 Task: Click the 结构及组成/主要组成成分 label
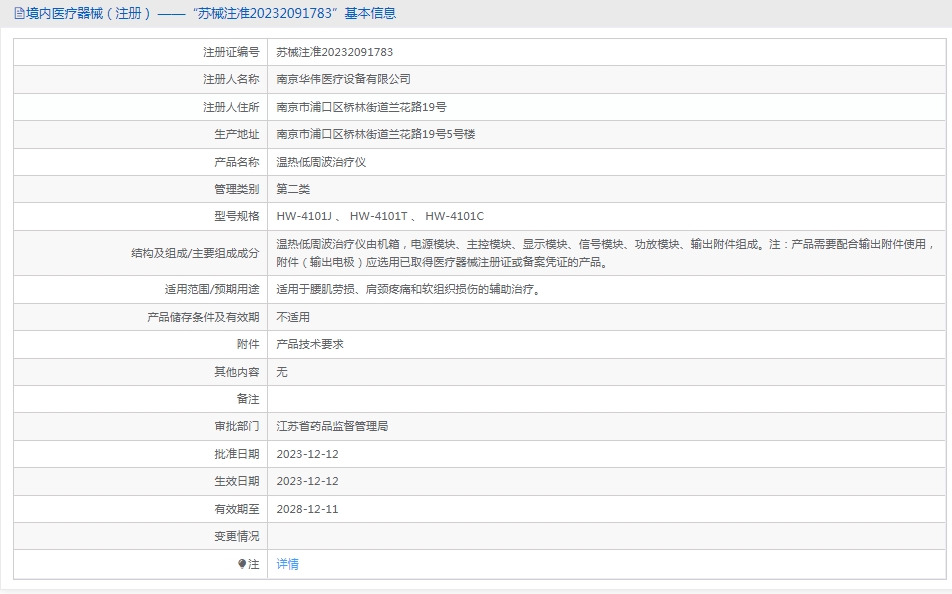click(x=196, y=253)
